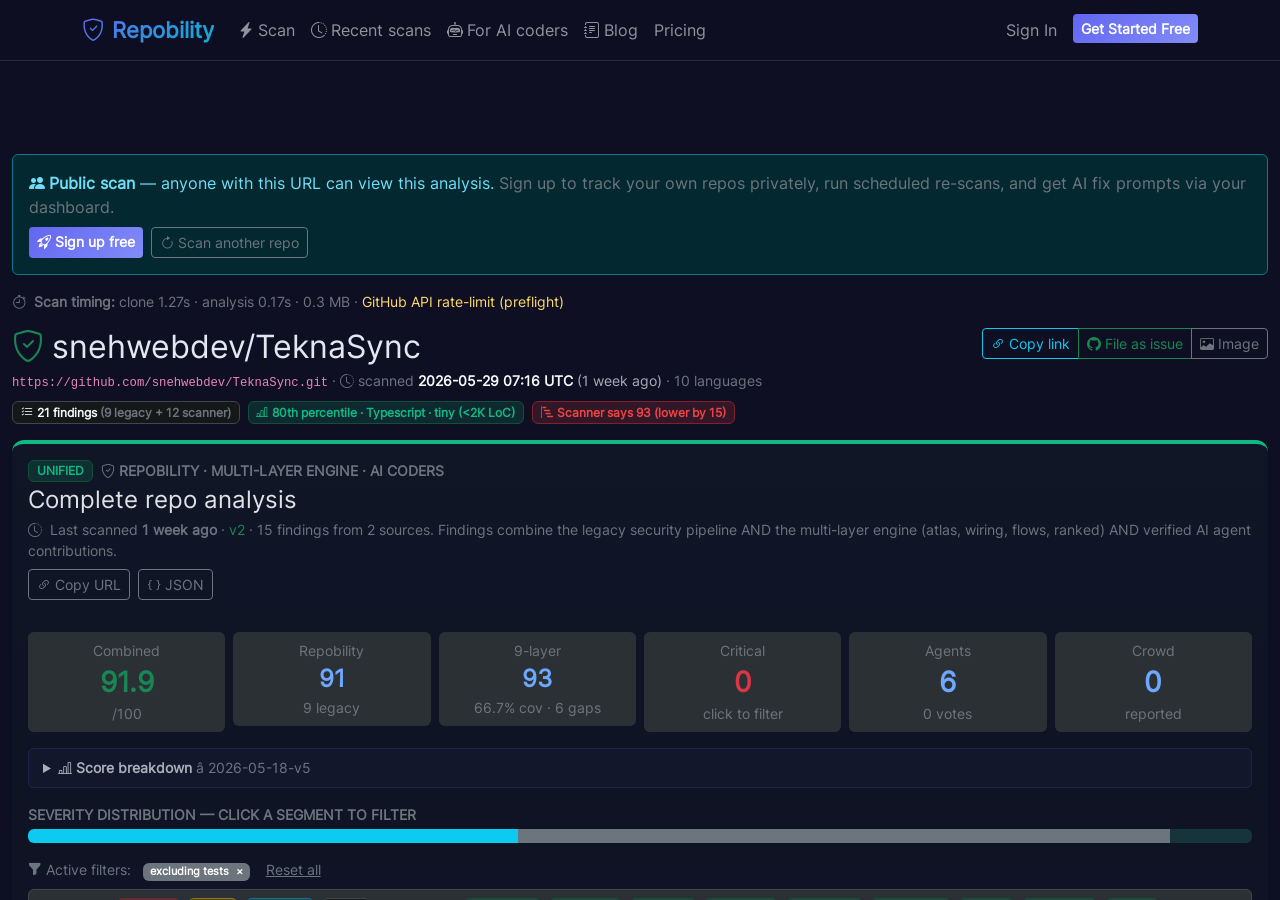The image size is (1280, 900).
Task: Click the Get Started Free button
Action: pyautogui.click(x=1135, y=29)
